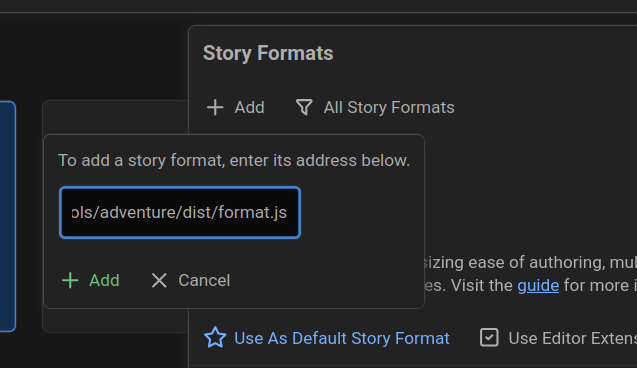
Task: Click the Story Formats heading
Action: pyautogui.click(x=268, y=54)
